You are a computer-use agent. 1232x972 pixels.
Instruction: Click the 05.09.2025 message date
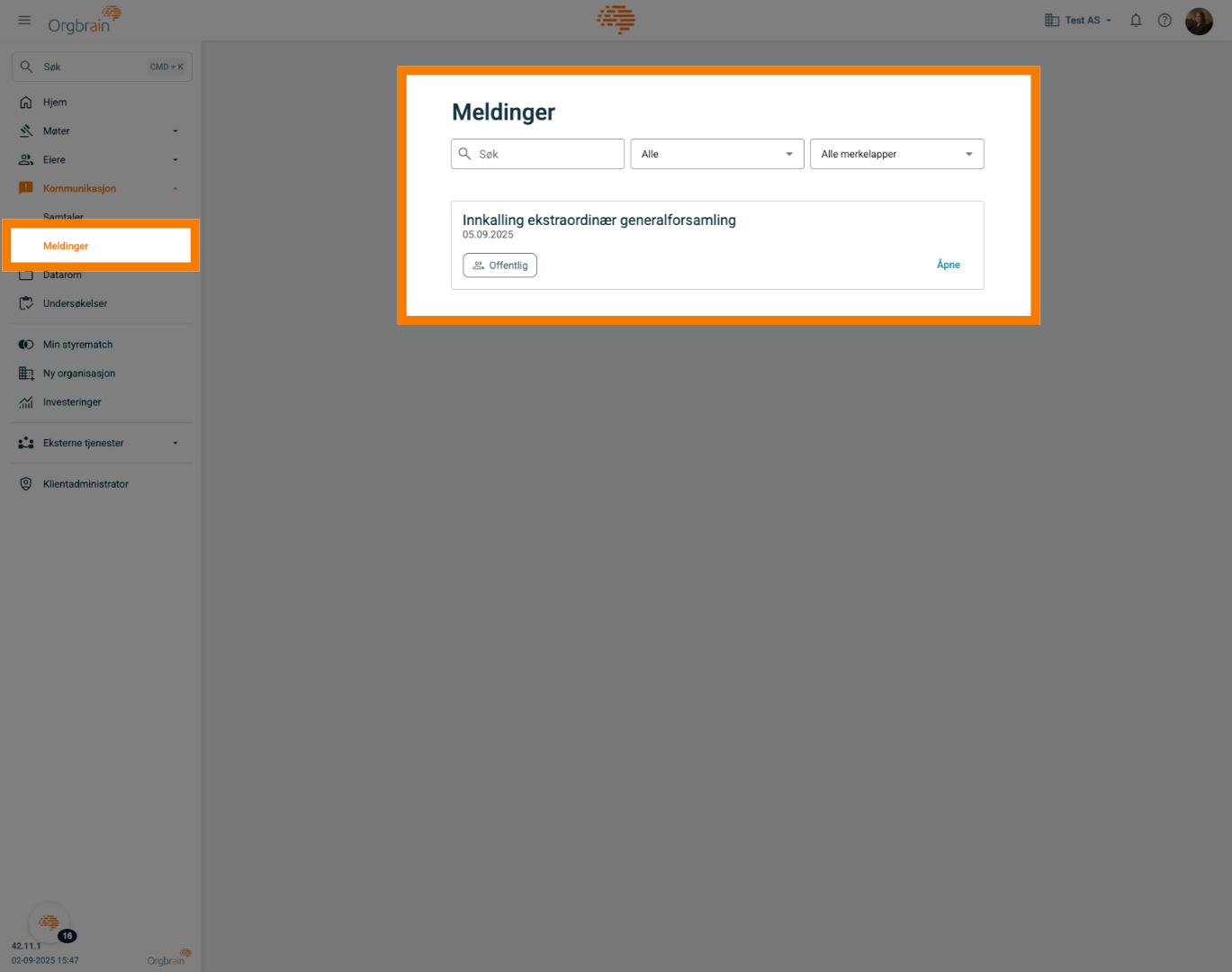(488, 235)
